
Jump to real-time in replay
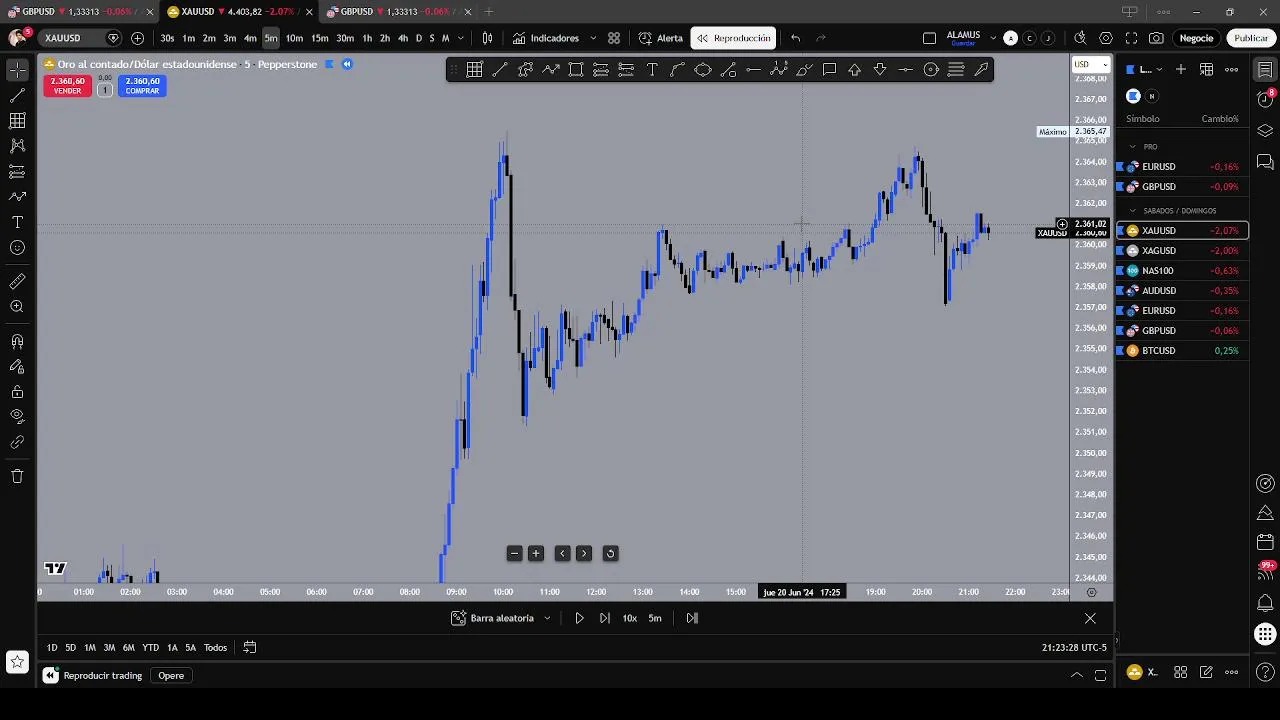[692, 618]
